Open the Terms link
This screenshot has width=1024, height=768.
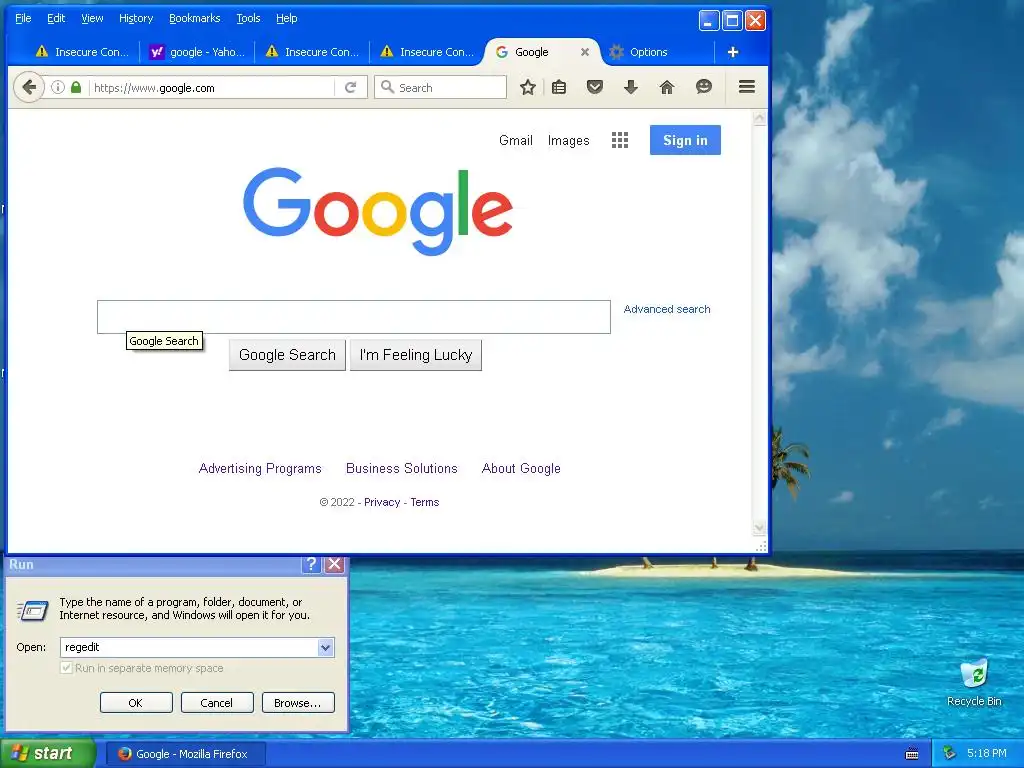(x=424, y=502)
